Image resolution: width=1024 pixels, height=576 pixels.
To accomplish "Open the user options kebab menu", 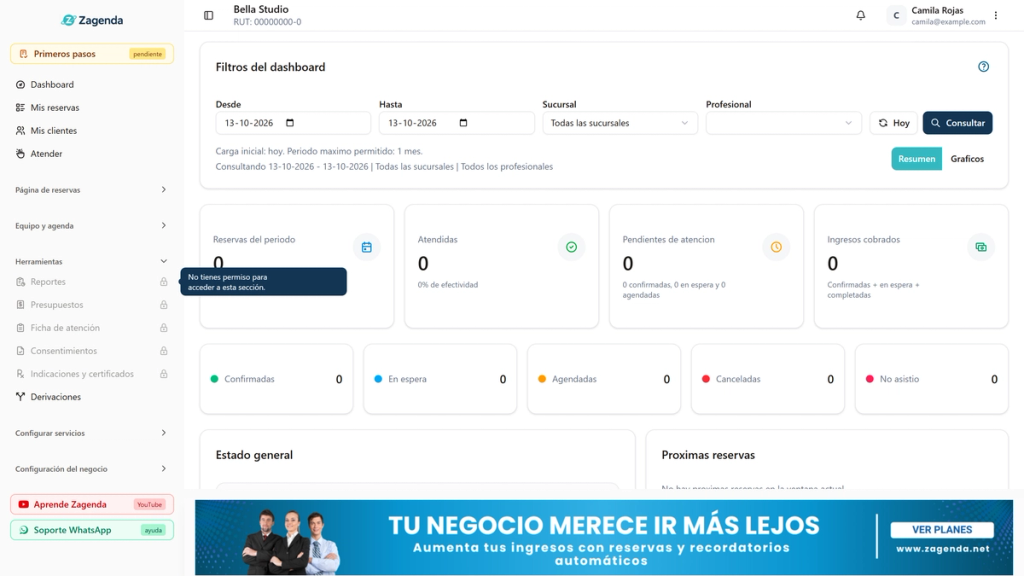I will tap(996, 15).
